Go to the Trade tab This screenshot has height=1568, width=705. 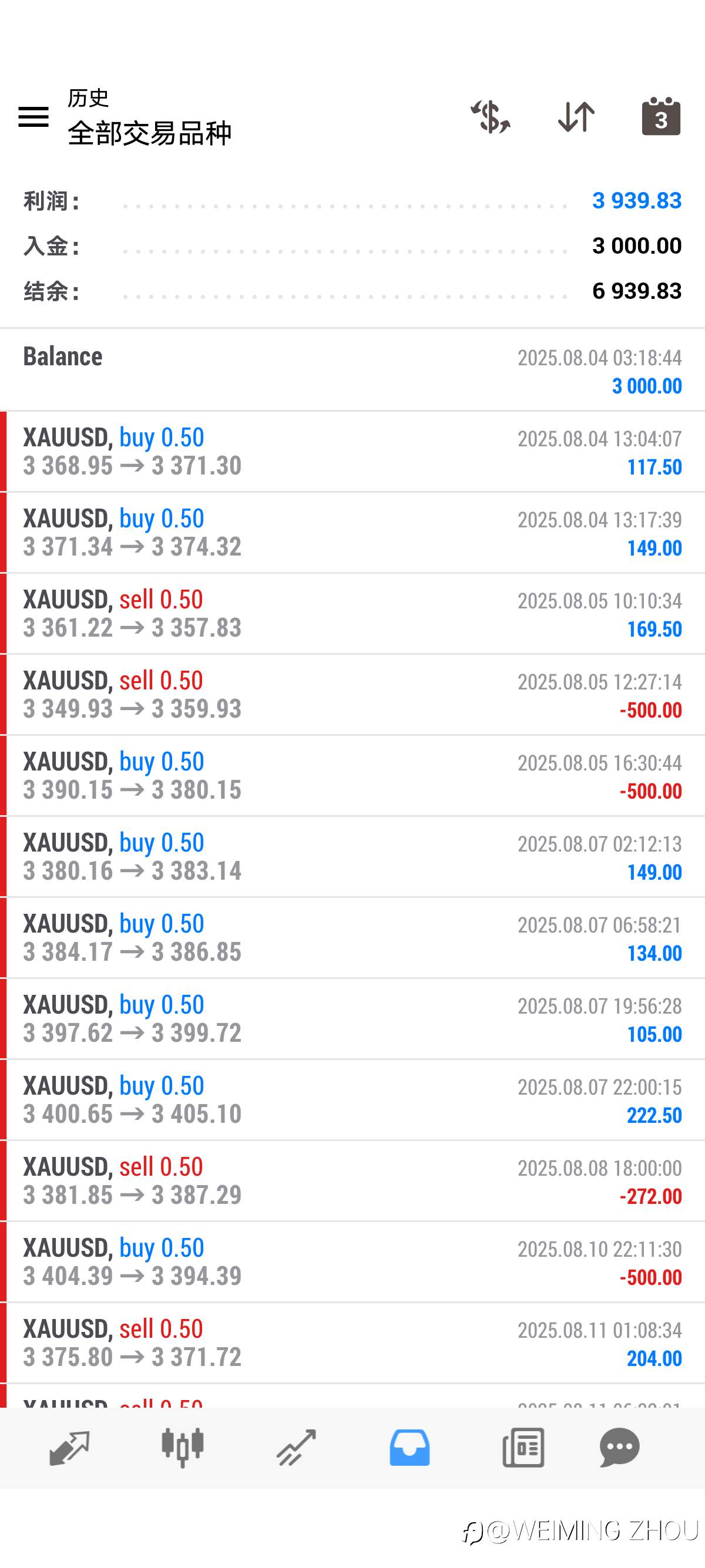click(297, 1448)
